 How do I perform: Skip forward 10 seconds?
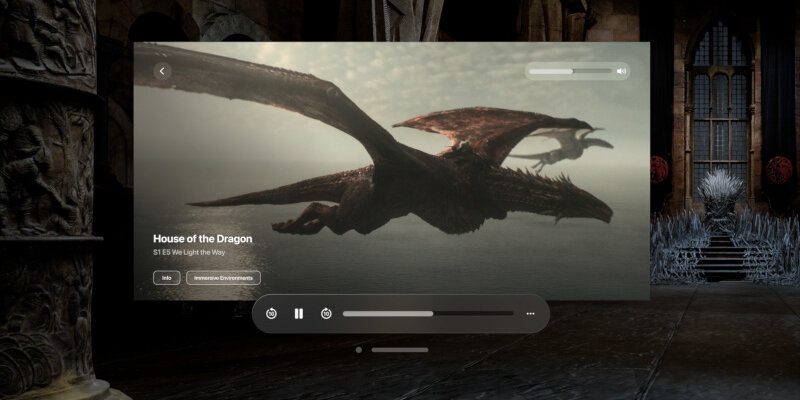click(326, 314)
